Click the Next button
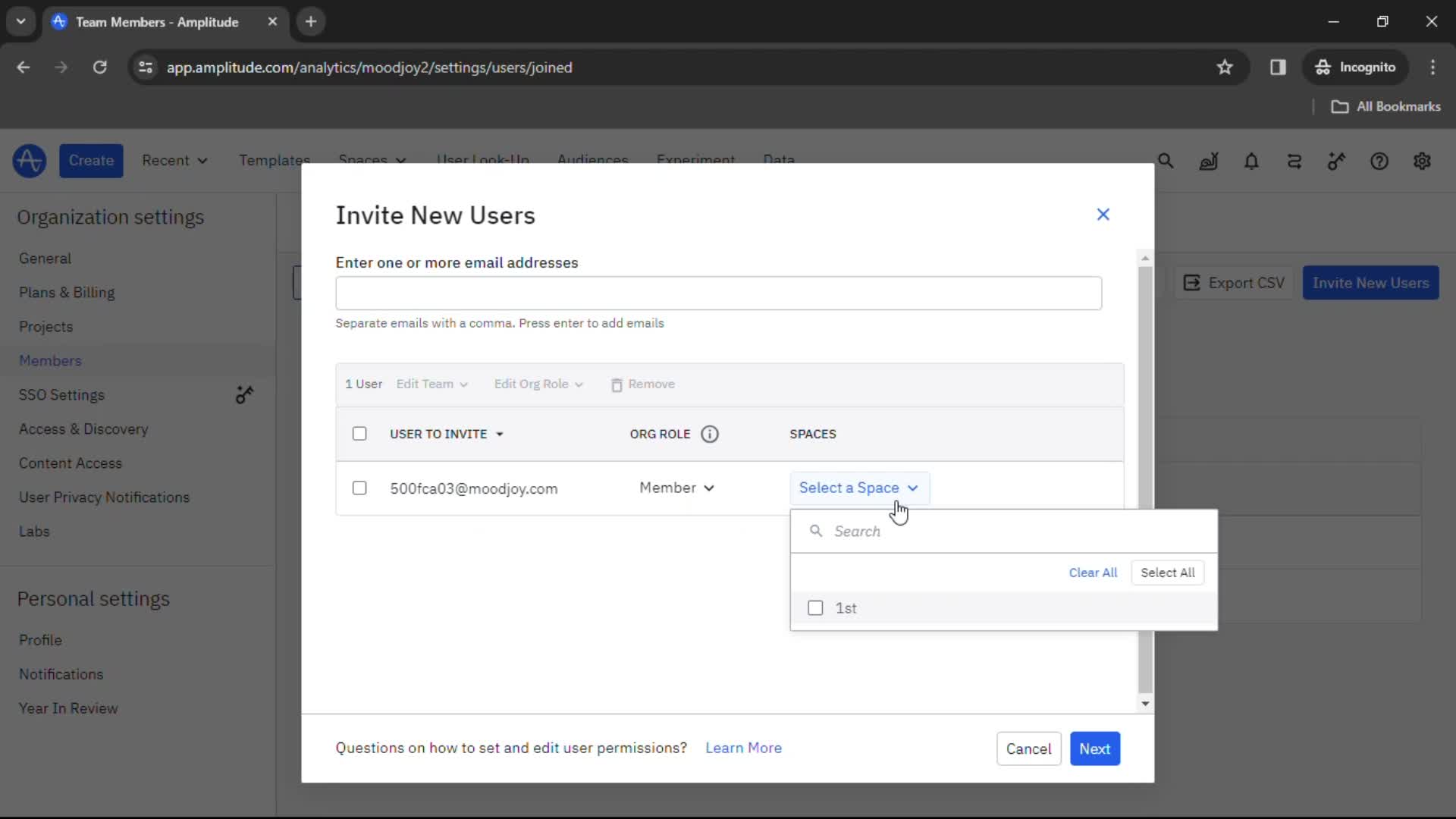 click(x=1095, y=749)
